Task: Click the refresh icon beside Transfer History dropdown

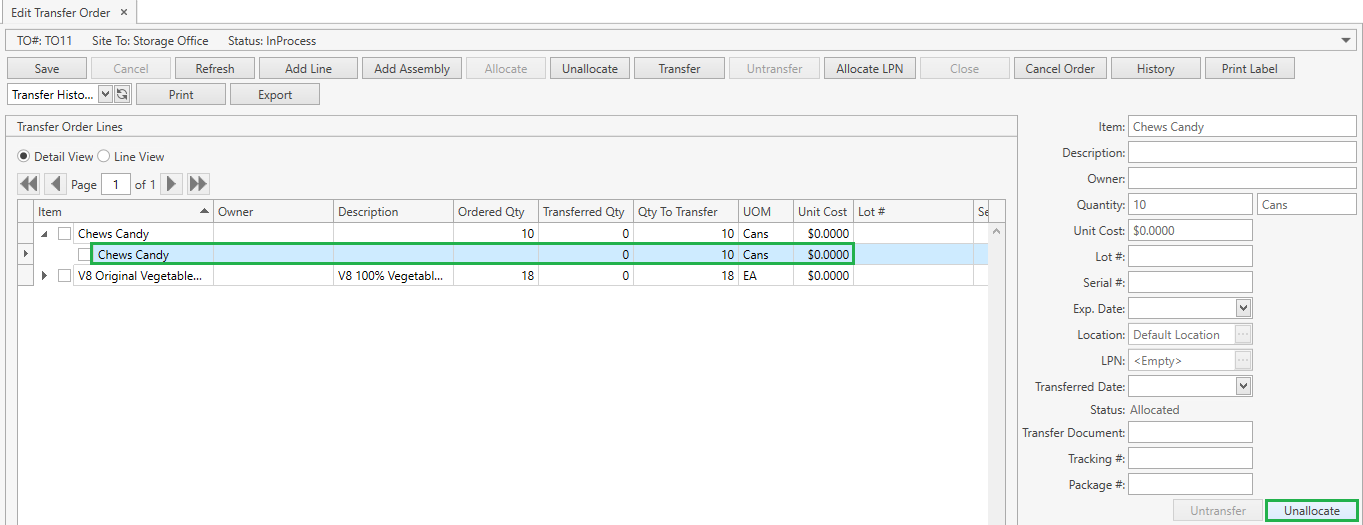Action: [x=122, y=94]
